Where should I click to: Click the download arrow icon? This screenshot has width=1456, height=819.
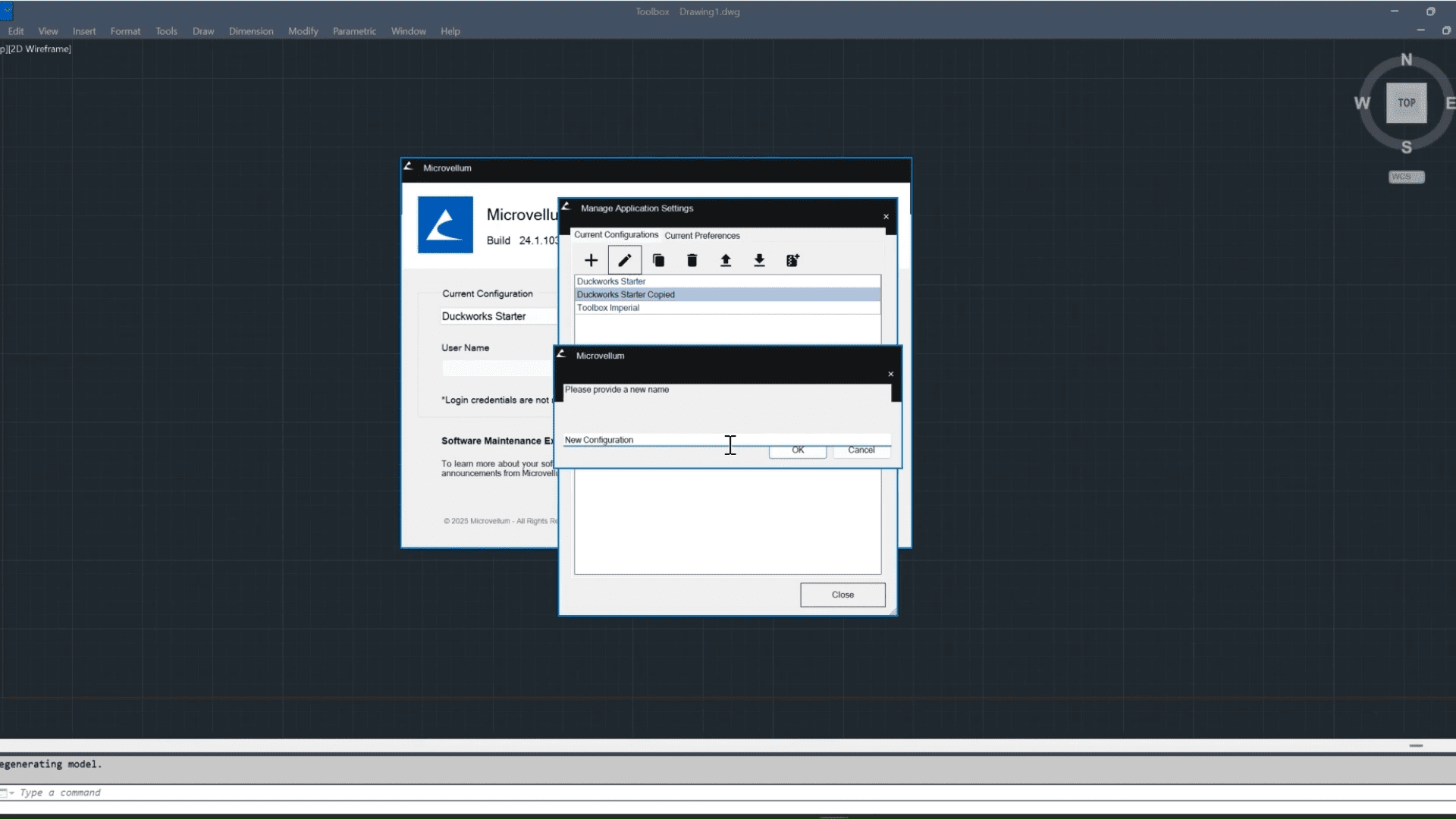tap(759, 260)
